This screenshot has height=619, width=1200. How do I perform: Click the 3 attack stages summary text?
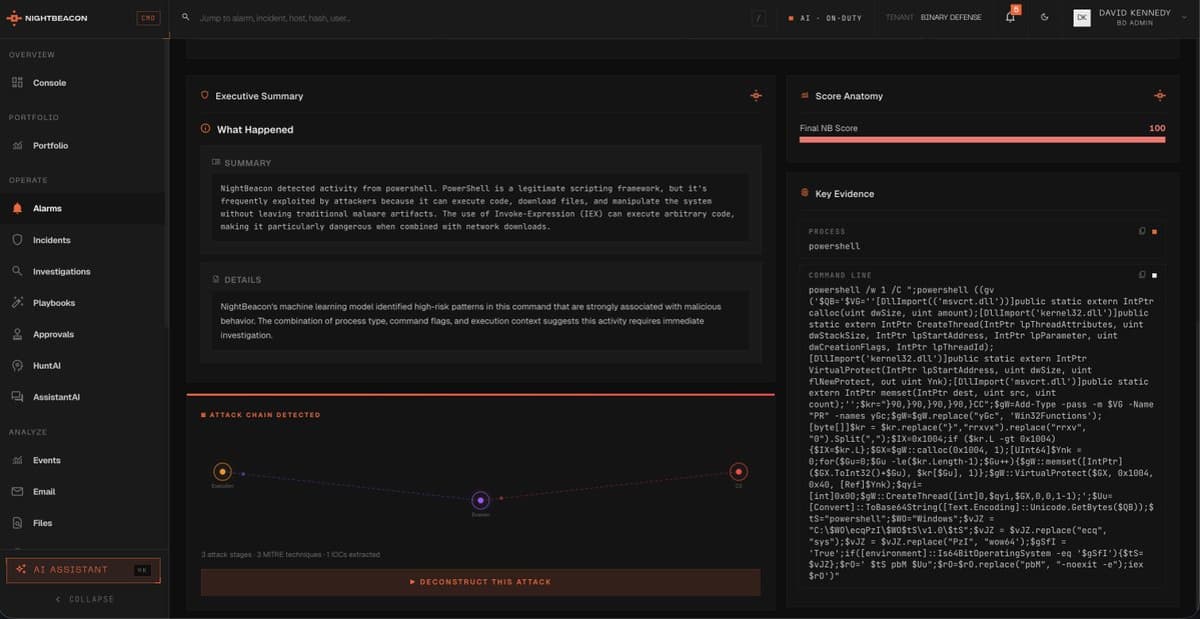pyautogui.click(x=290, y=555)
